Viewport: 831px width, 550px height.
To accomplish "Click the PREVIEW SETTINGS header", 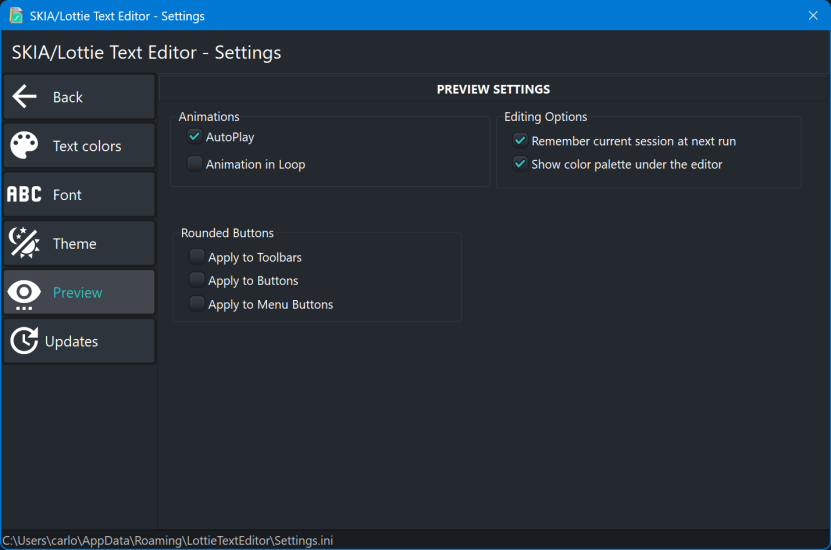I will tap(493, 90).
